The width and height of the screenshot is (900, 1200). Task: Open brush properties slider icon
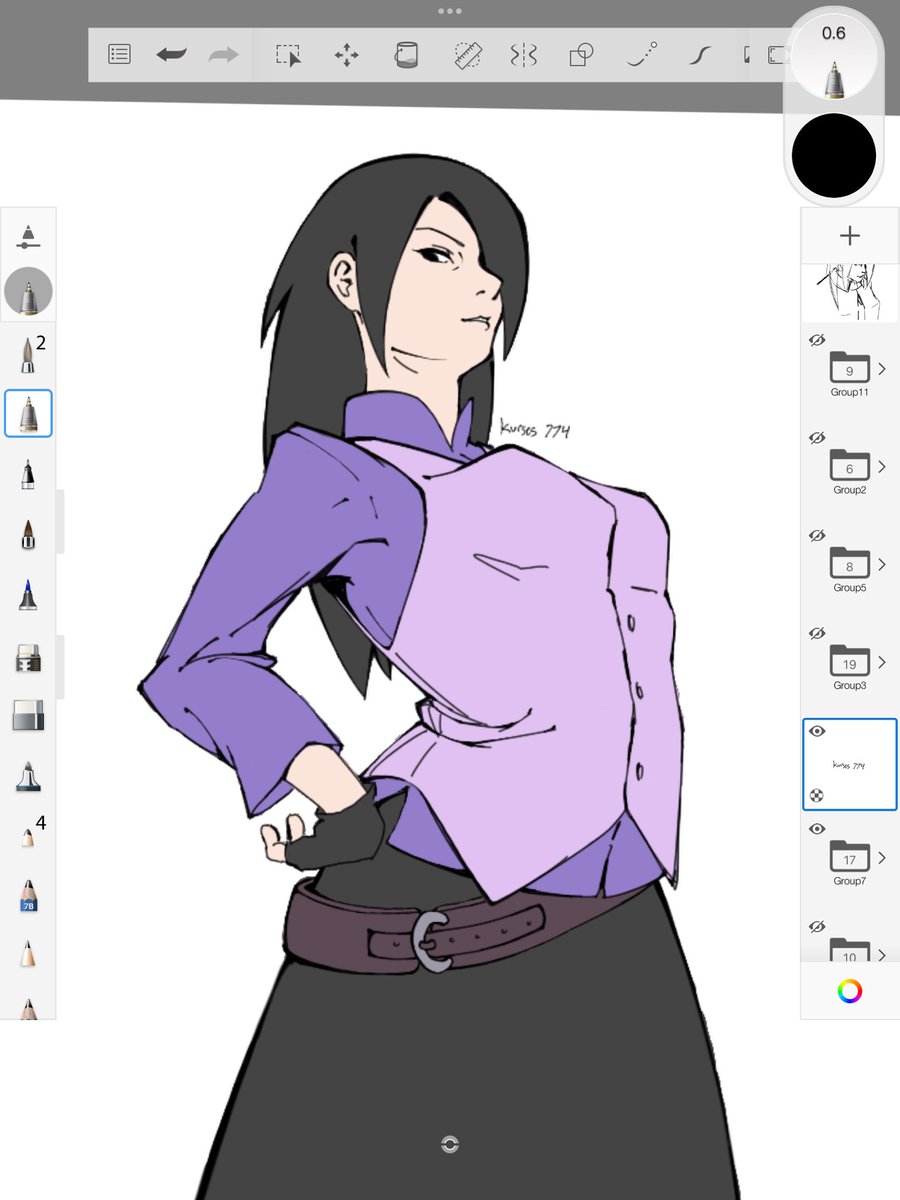(29, 237)
